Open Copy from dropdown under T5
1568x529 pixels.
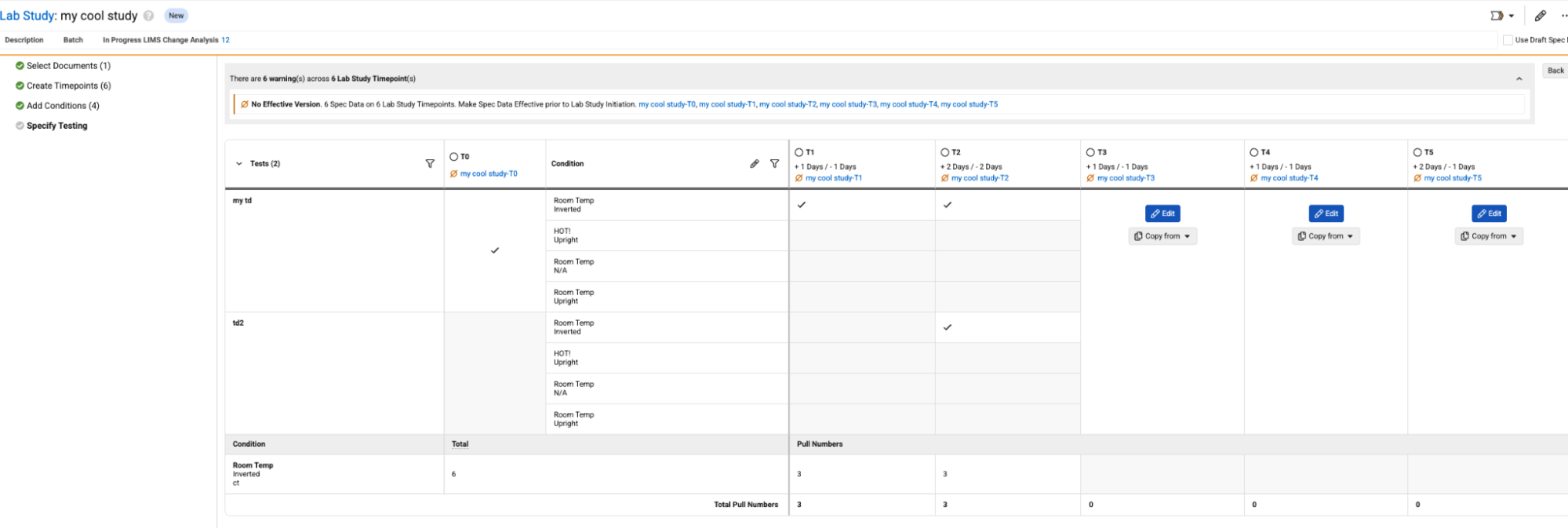coord(1489,236)
